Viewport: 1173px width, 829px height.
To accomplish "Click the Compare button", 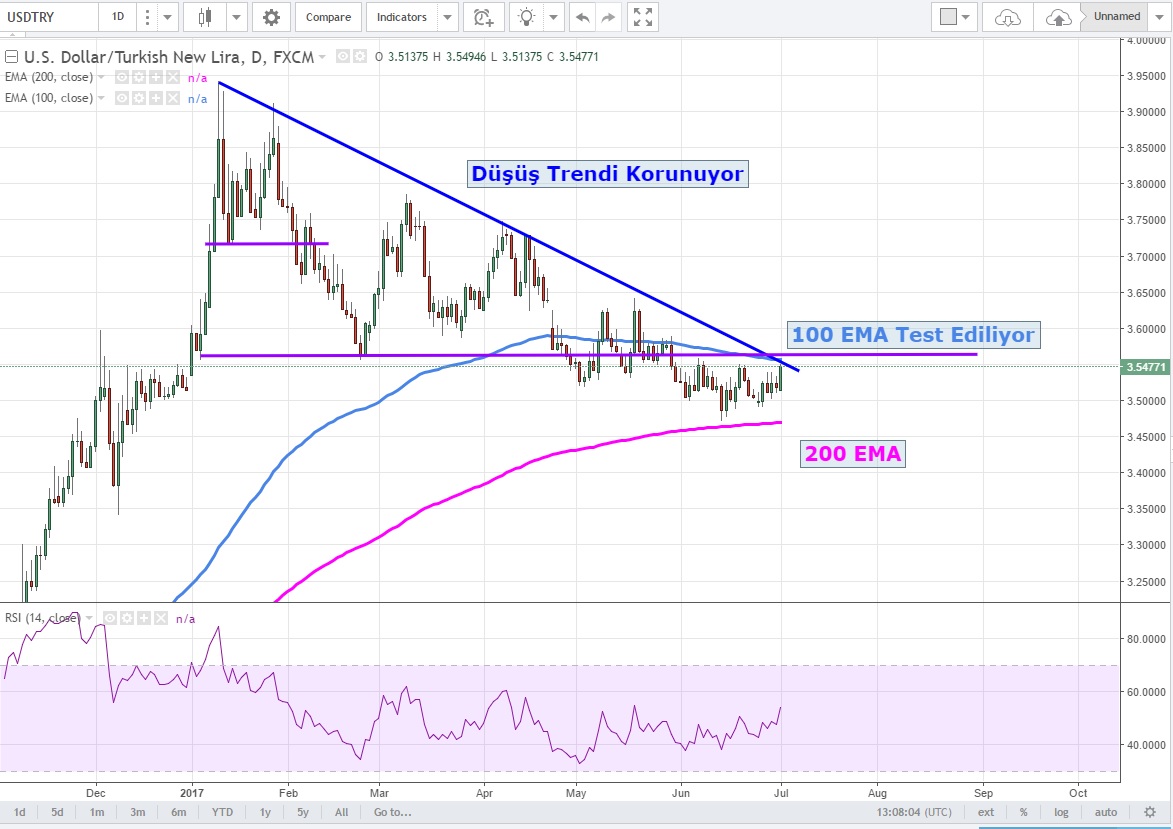I will pyautogui.click(x=328, y=17).
